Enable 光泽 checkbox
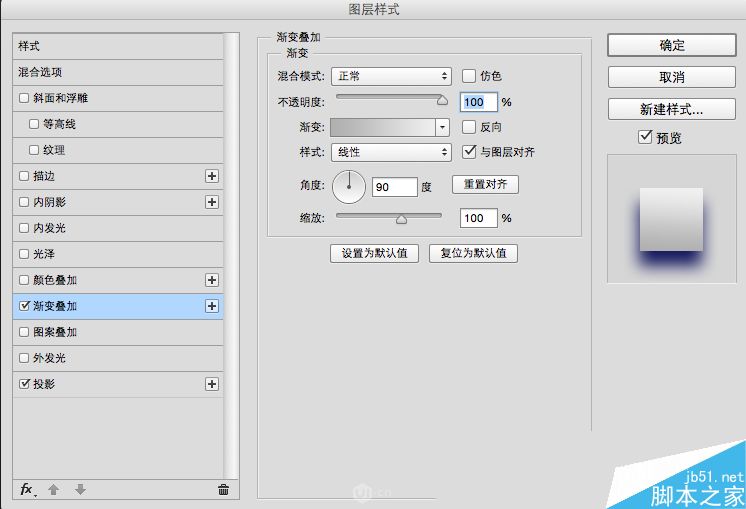This screenshot has width=746, height=509. pyautogui.click(x=24, y=254)
